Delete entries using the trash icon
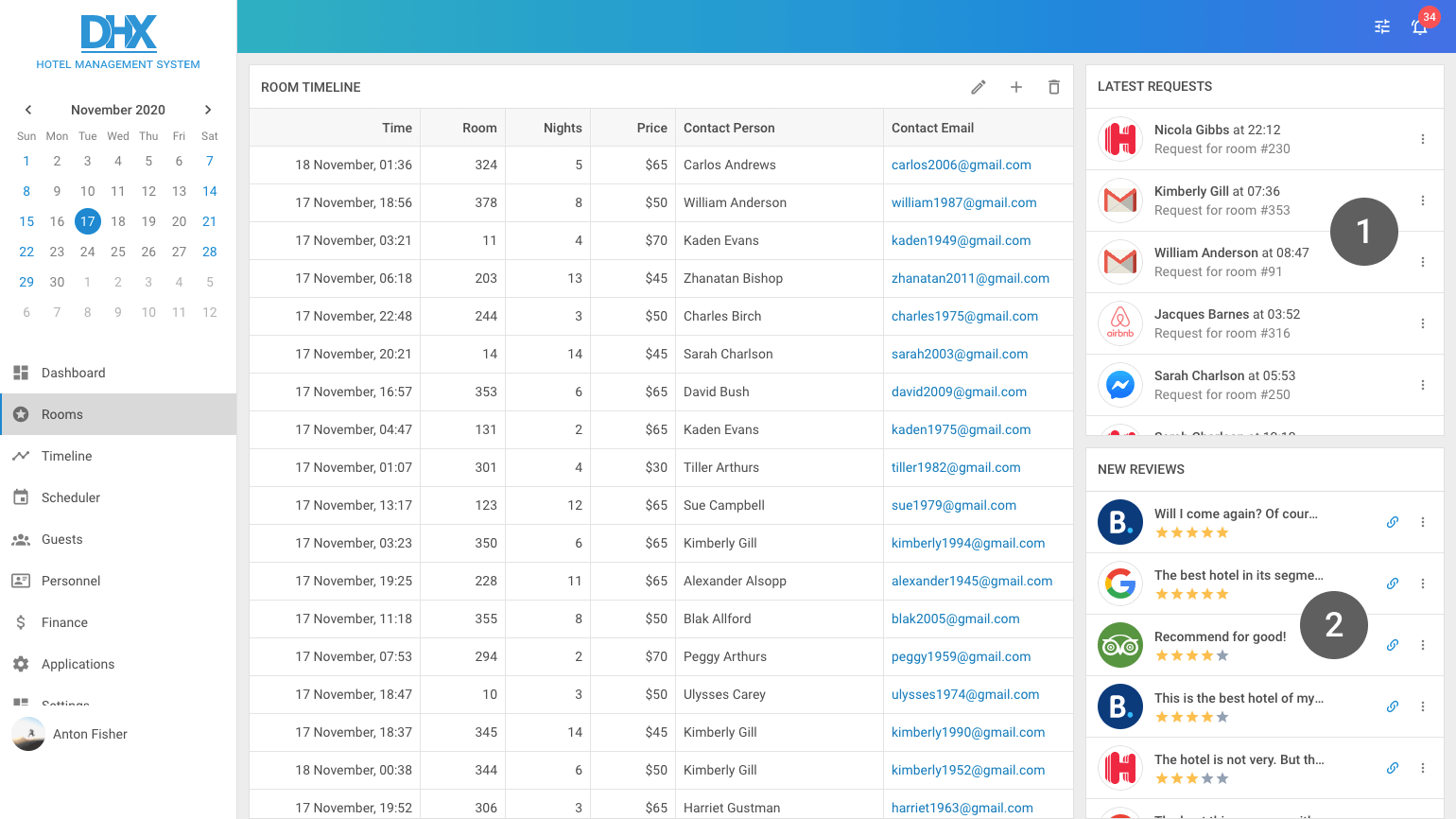The width and height of the screenshot is (1456, 819). [x=1053, y=86]
